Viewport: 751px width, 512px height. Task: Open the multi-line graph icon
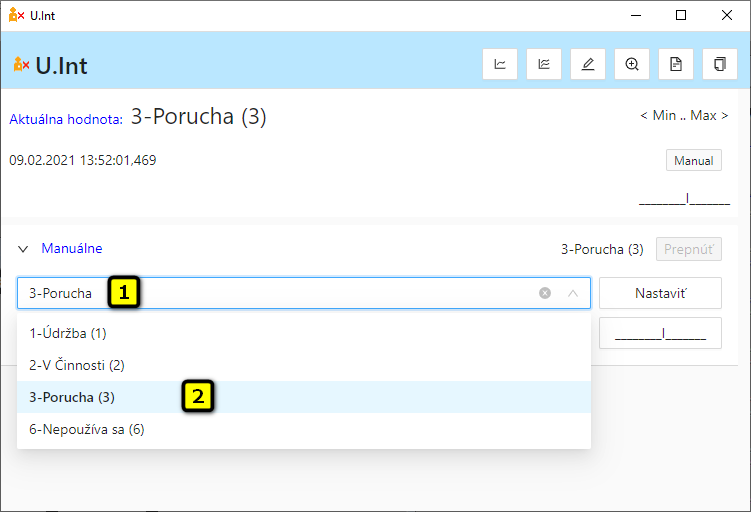(x=544, y=64)
